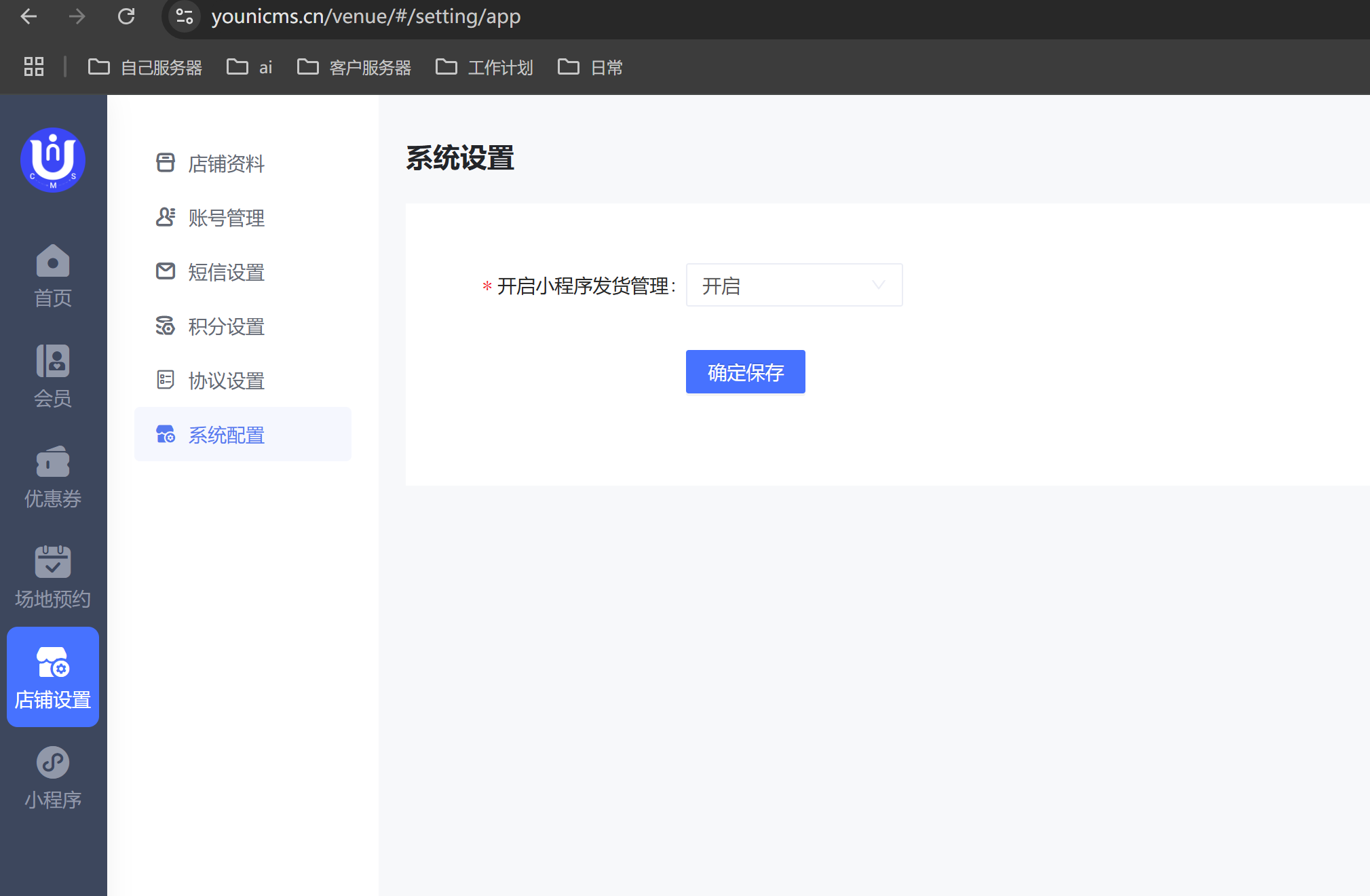This screenshot has height=896, width=1370.
Task: Open 店铺资料 menu item
Action: click(243, 163)
